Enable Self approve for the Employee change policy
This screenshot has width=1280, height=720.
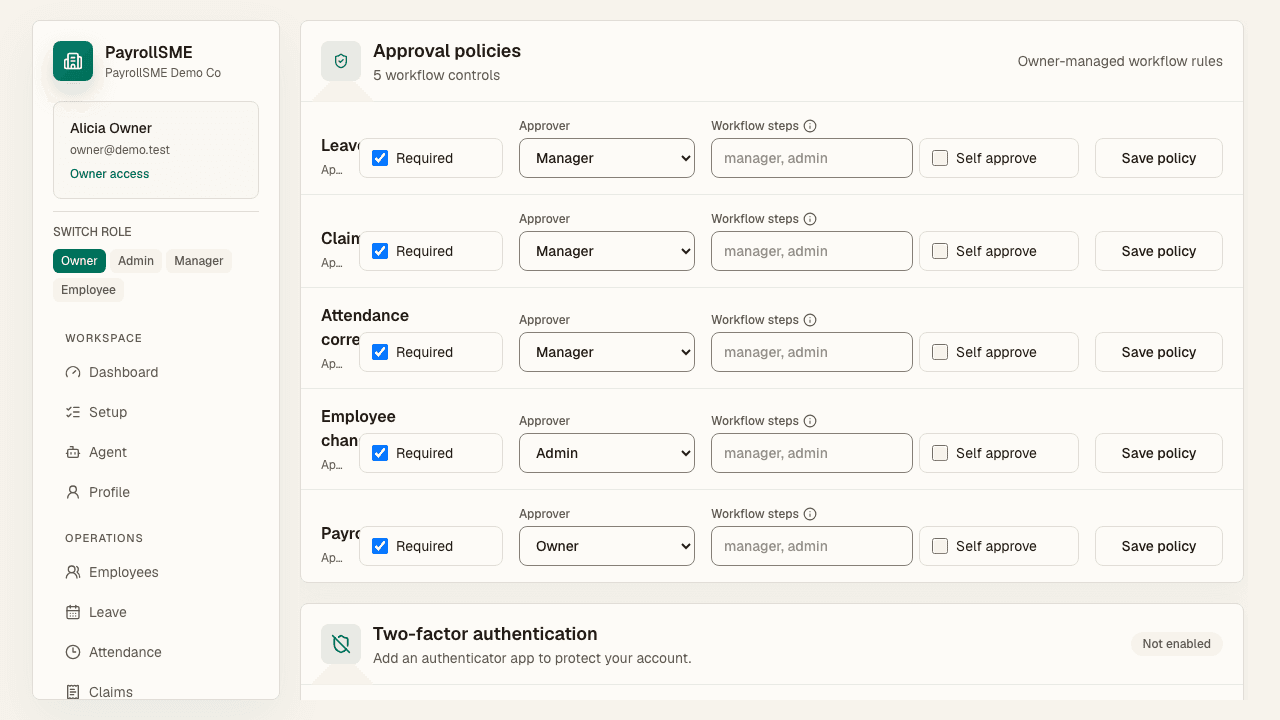[x=940, y=453]
